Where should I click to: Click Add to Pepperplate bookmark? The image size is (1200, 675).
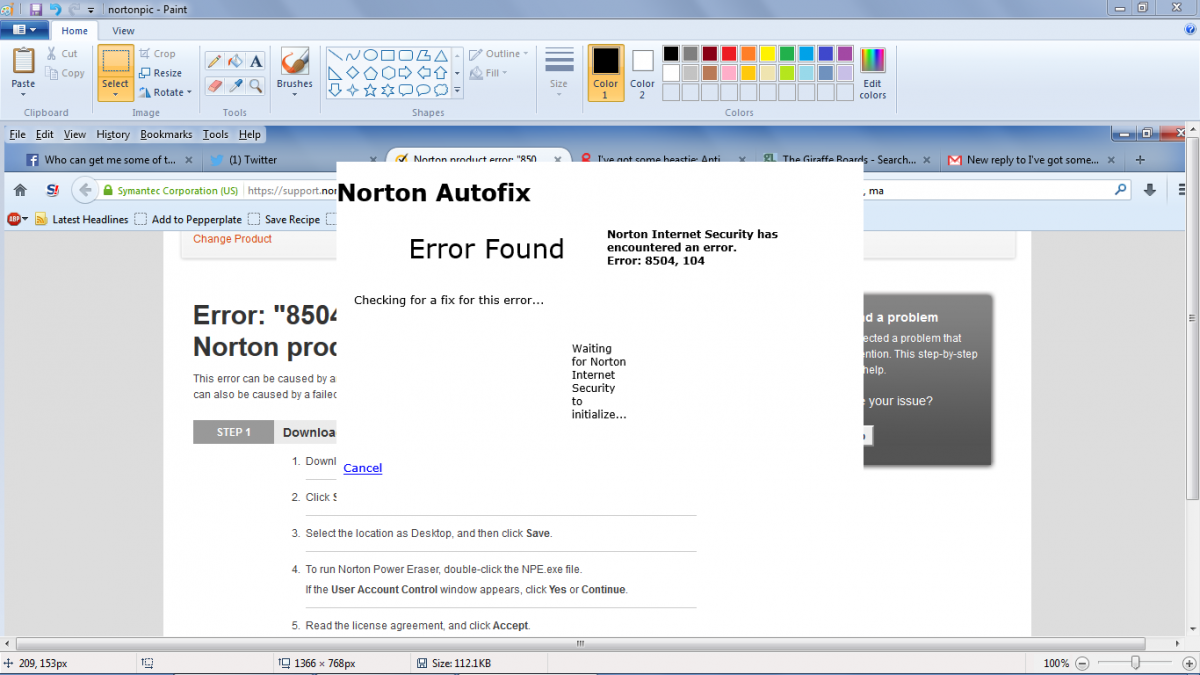(188, 220)
